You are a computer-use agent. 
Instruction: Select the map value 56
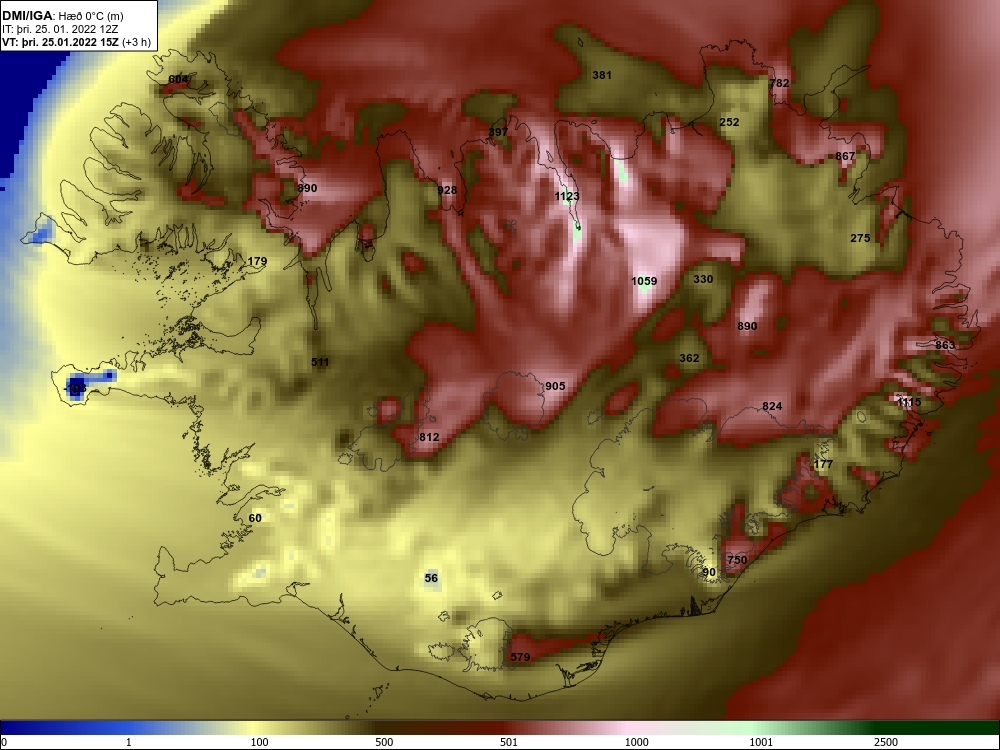pyautogui.click(x=431, y=578)
